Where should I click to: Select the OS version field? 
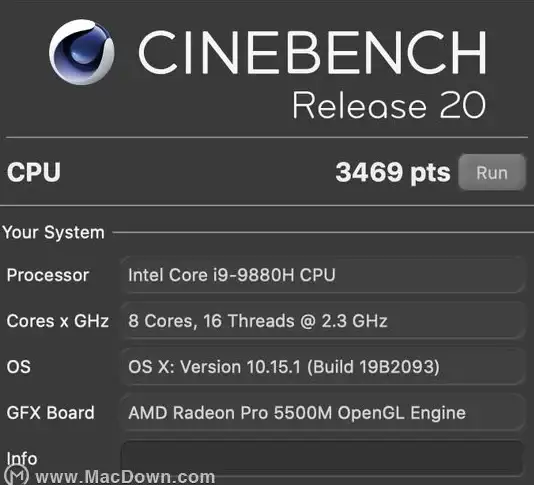(x=323, y=367)
